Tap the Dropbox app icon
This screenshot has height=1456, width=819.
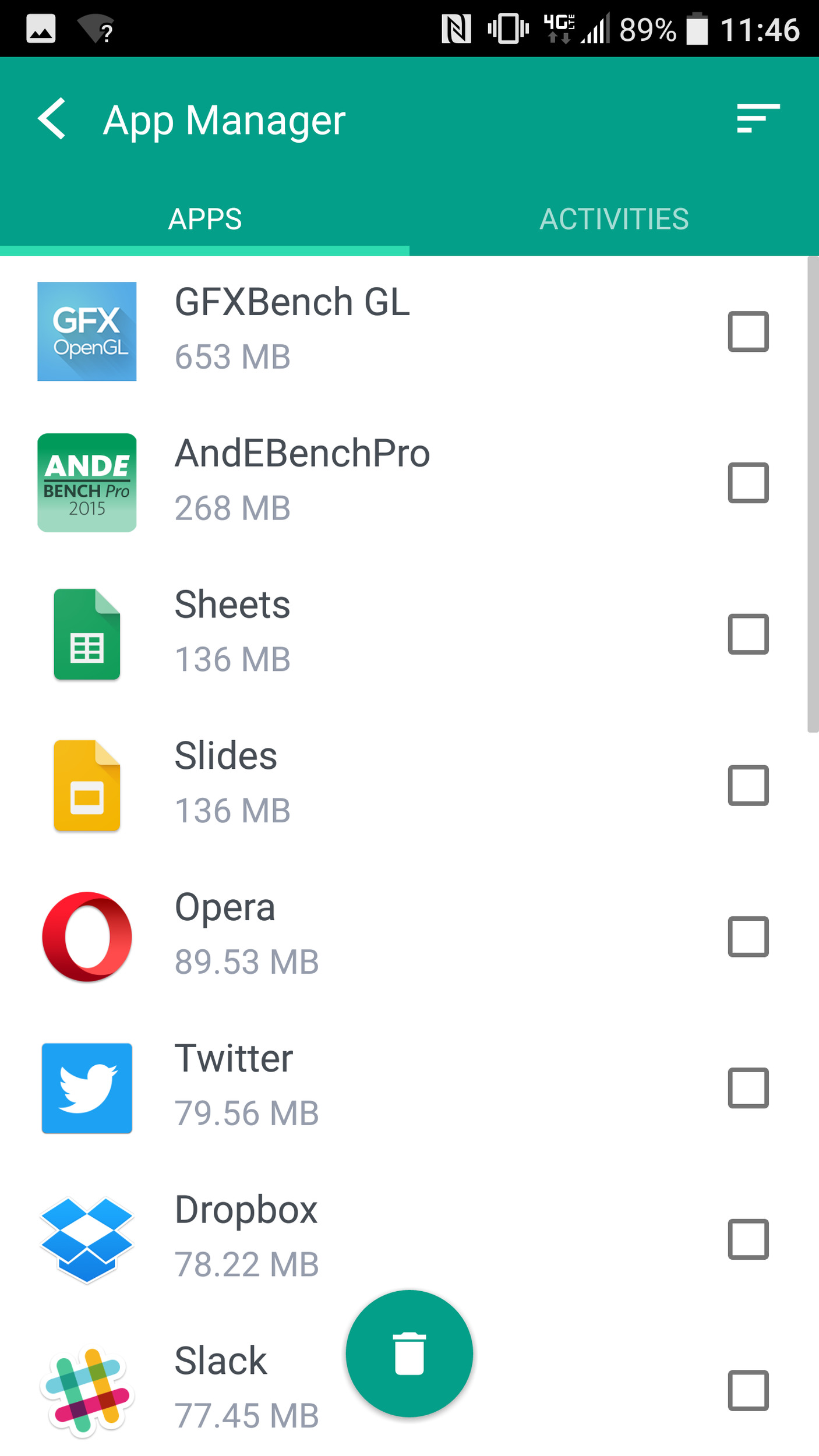[87, 1239]
